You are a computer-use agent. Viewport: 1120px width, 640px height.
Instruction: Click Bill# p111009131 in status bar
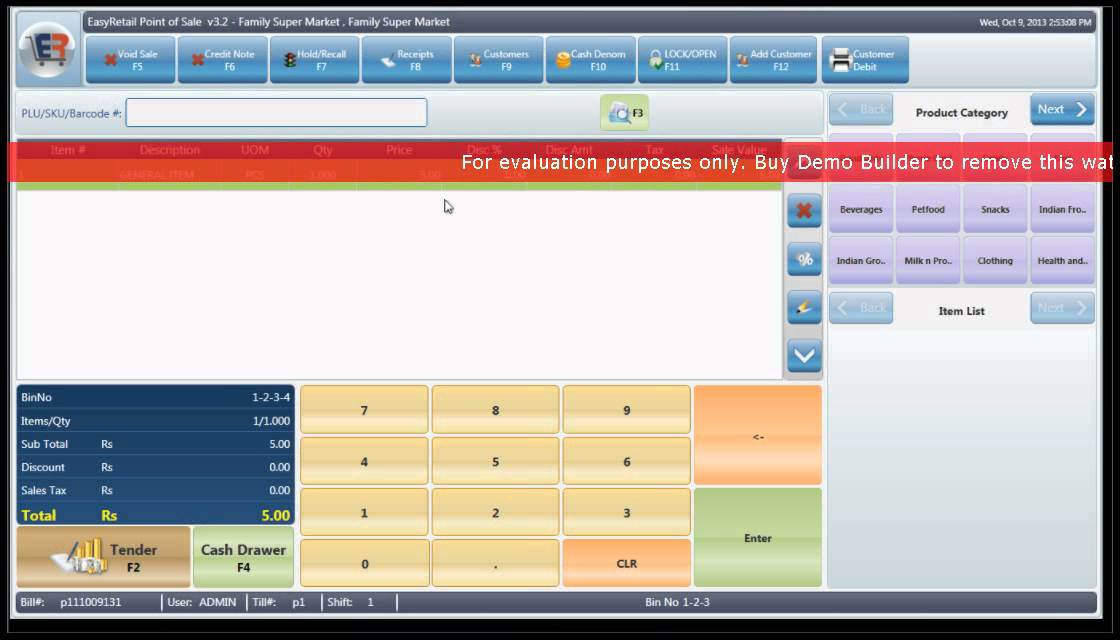pyautogui.click(x=71, y=602)
